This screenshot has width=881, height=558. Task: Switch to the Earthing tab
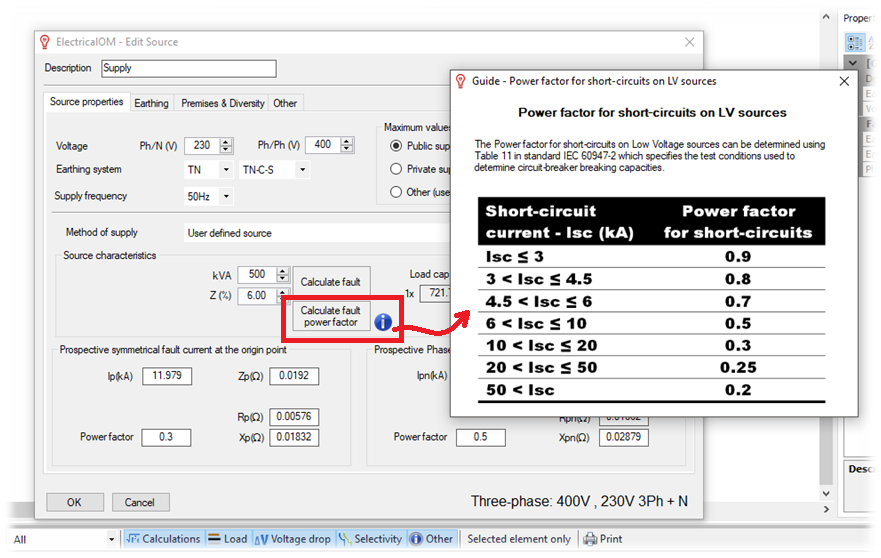click(x=151, y=103)
